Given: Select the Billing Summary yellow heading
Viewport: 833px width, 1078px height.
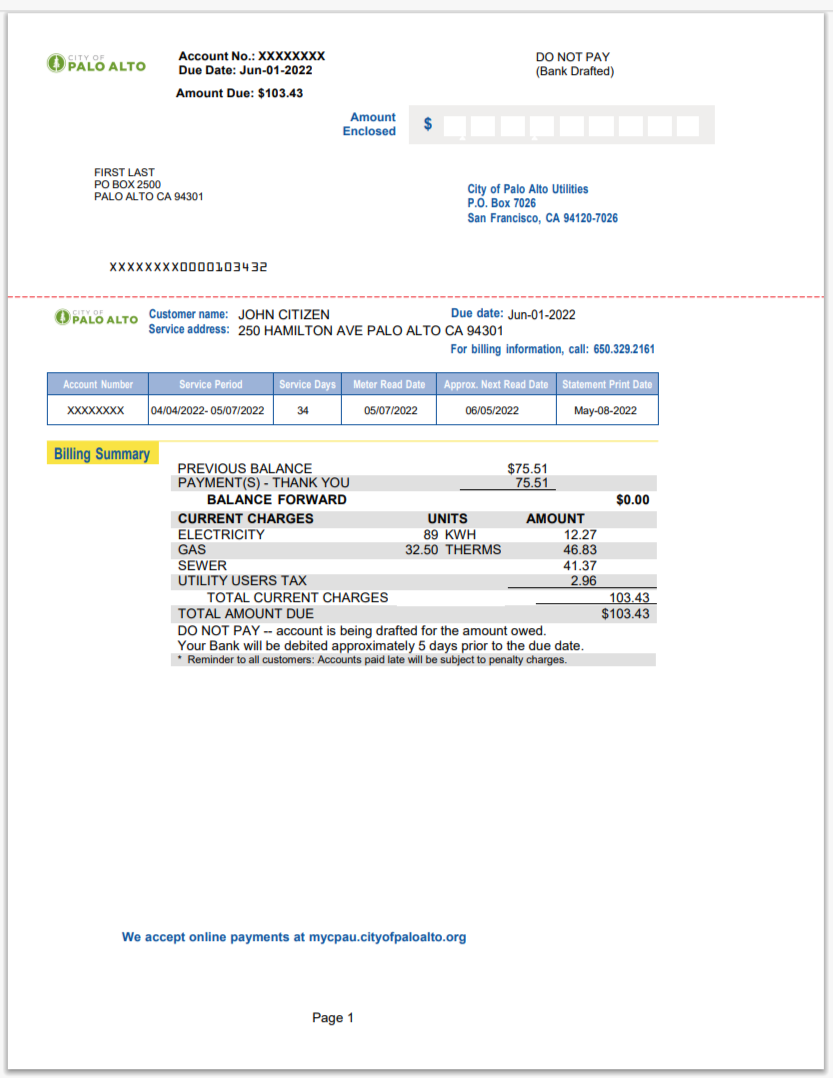Looking at the screenshot, I should [102, 454].
